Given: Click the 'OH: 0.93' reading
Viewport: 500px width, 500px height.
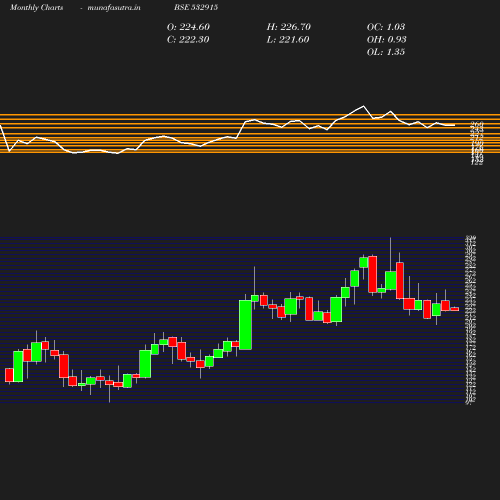Looking at the screenshot, I should pyautogui.click(x=387, y=40).
